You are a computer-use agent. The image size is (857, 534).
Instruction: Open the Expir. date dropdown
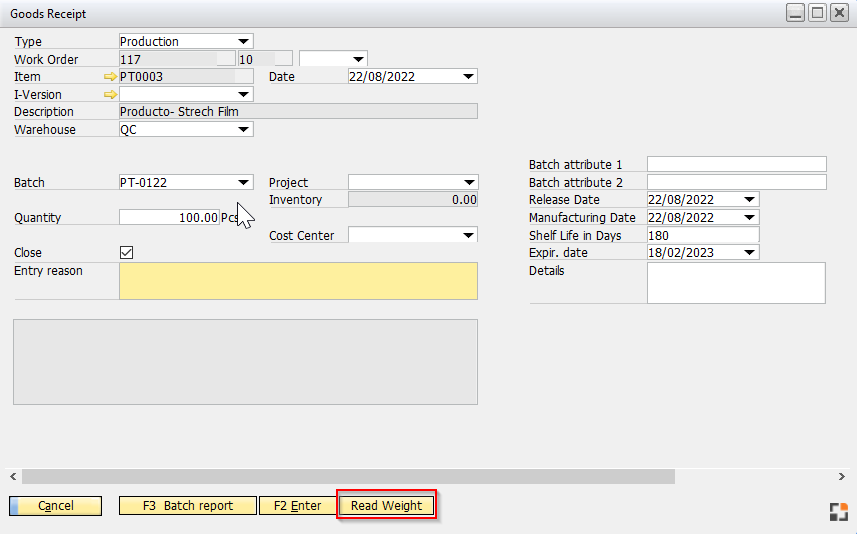[x=750, y=253]
